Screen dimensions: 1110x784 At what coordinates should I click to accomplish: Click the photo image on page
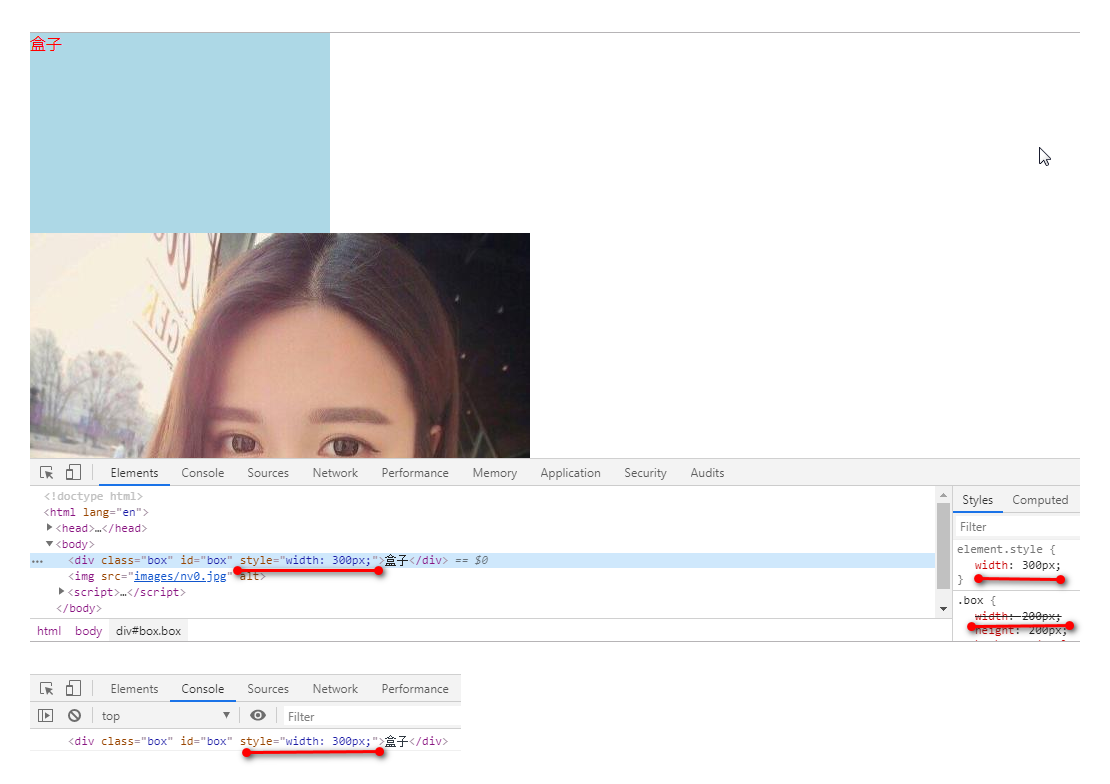tap(280, 345)
